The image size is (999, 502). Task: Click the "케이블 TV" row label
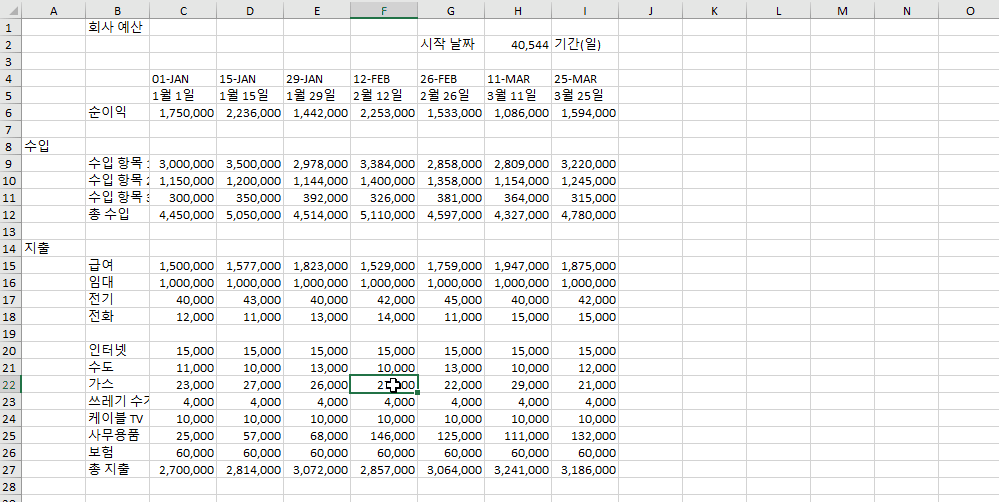point(117,419)
